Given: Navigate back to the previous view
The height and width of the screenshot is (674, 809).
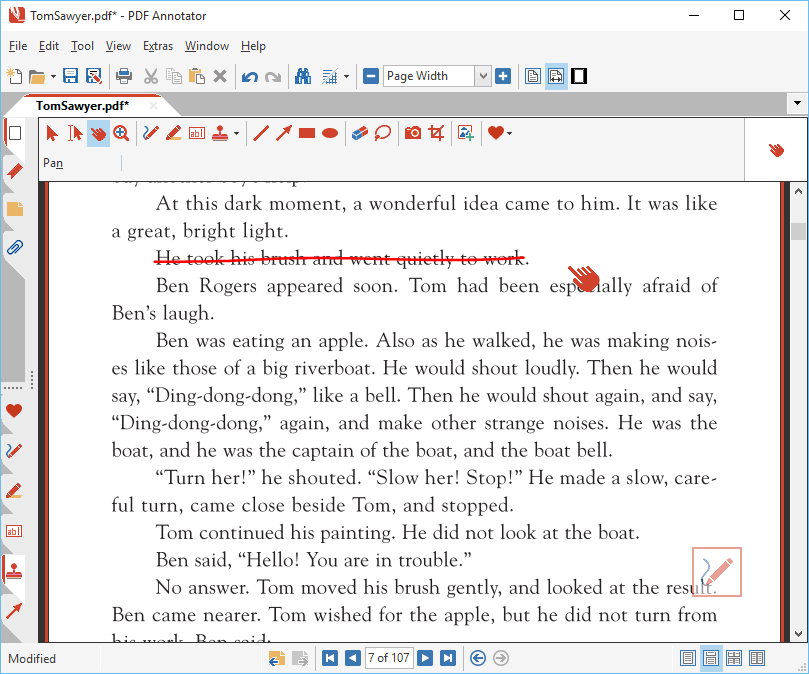Looking at the screenshot, I should (x=478, y=658).
